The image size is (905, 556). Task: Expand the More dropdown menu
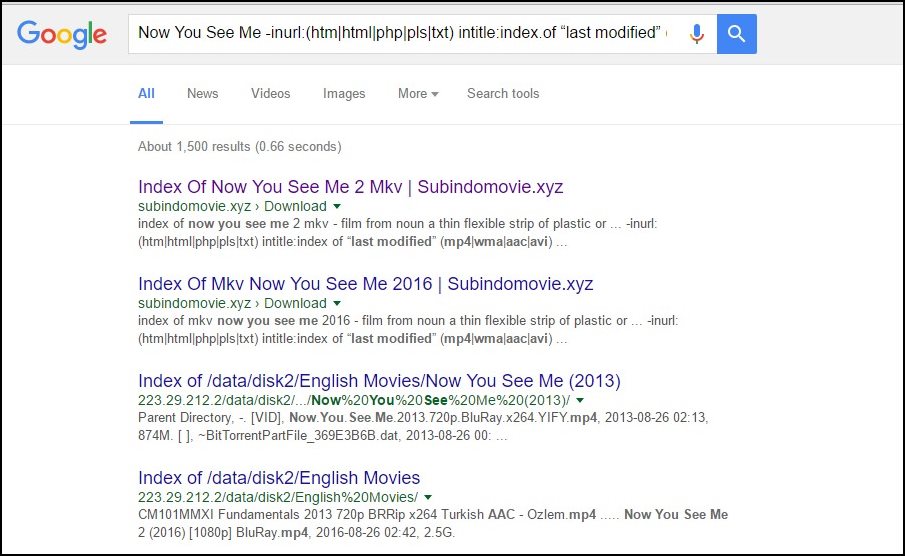[418, 94]
